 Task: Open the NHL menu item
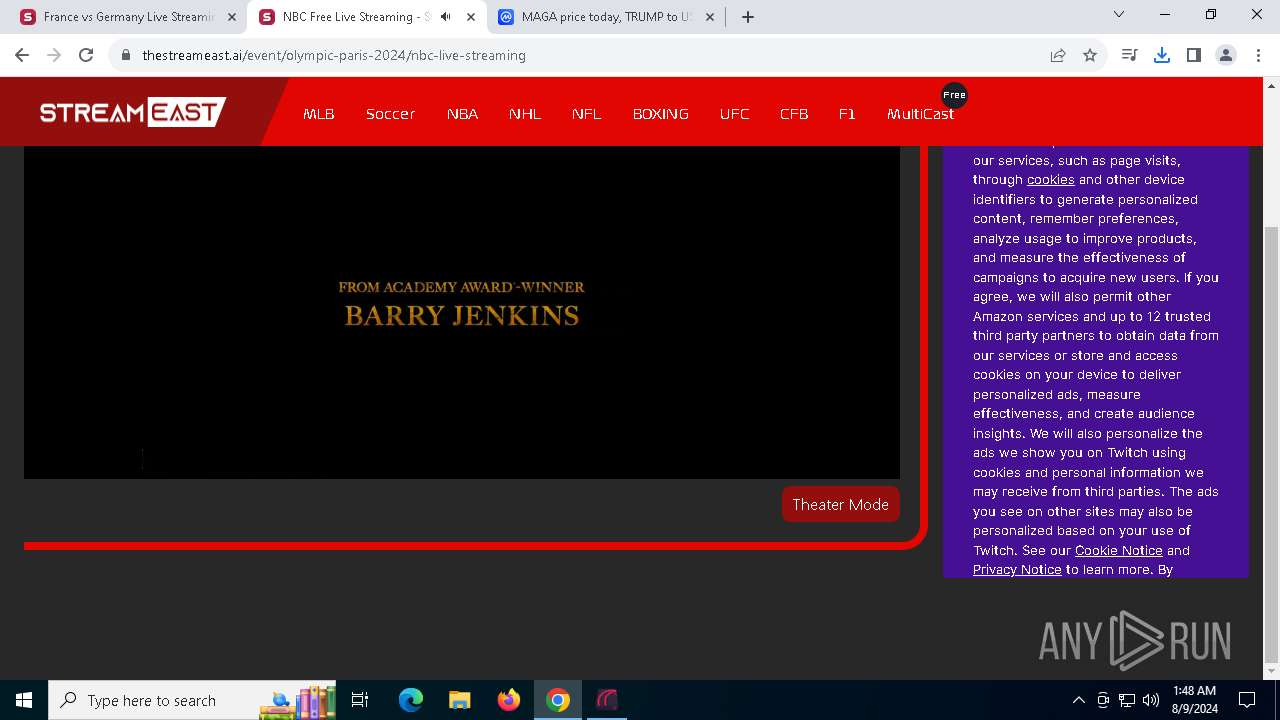(525, 114)
